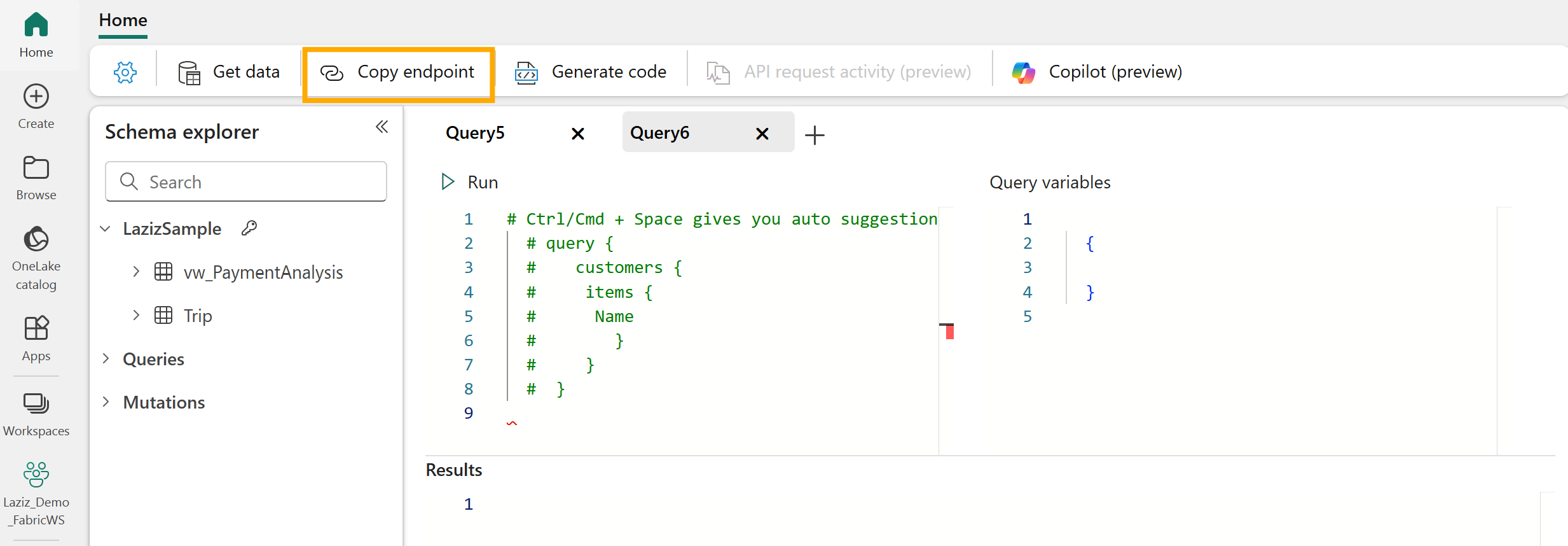Click the opening brace in Query variables

pyautogui.click(x=1090, y=244)
